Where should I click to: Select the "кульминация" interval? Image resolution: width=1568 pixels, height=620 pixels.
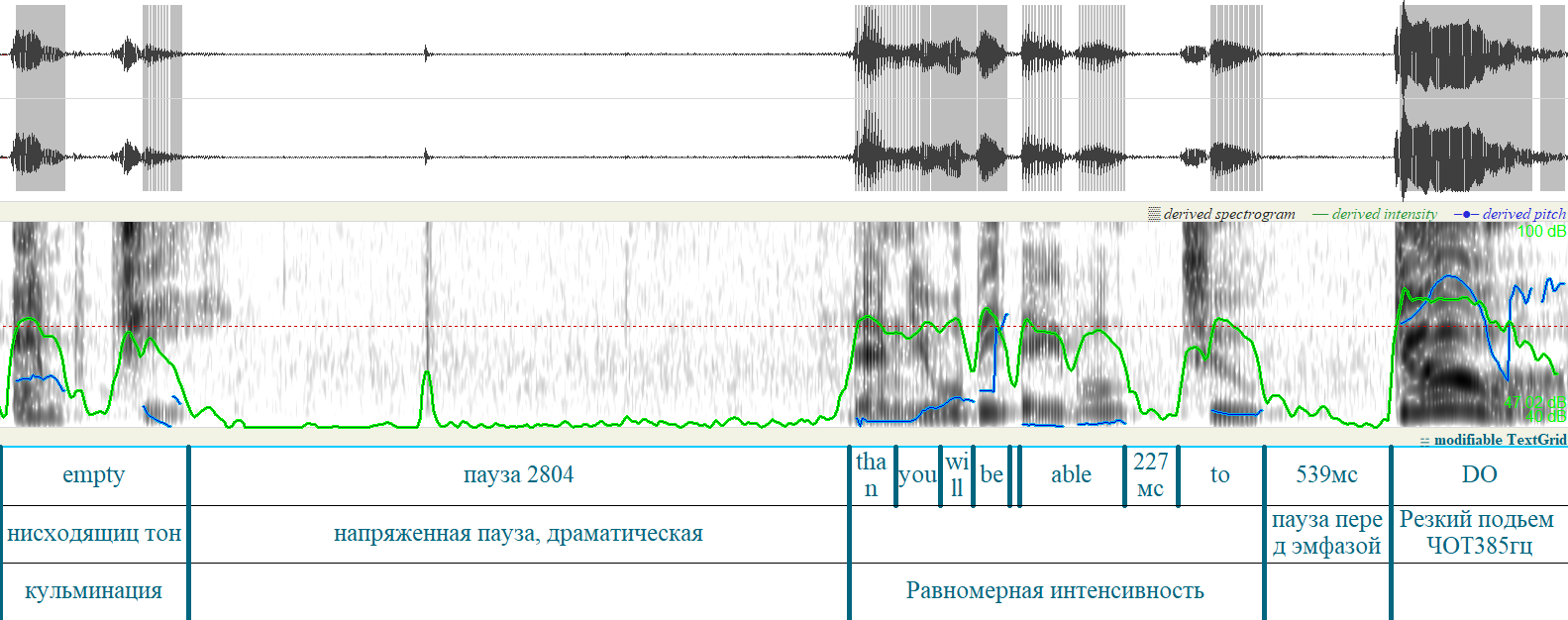94,591
